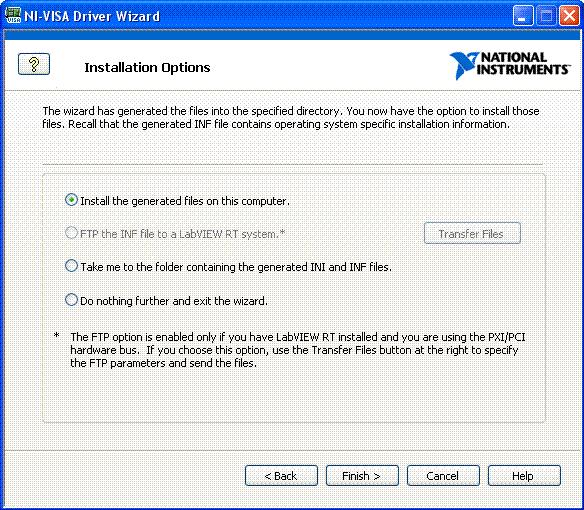This screenshot has width=584, height=510.
Task: Minimize the NI-VISA Driver Wizard window
Action: [x=523, y=16]
